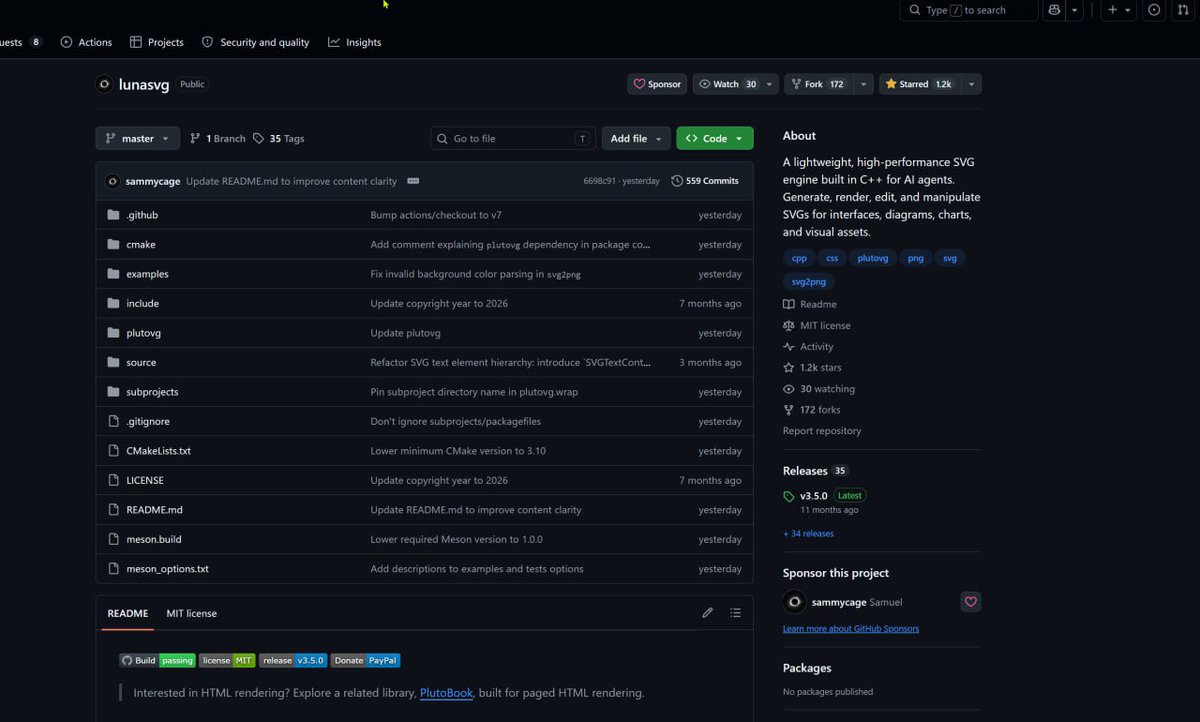This screenshot has height=722, width=1200.
Task: Focus the 'Type / to search' box
Action: pyautogui.click(x=969, y=10)
